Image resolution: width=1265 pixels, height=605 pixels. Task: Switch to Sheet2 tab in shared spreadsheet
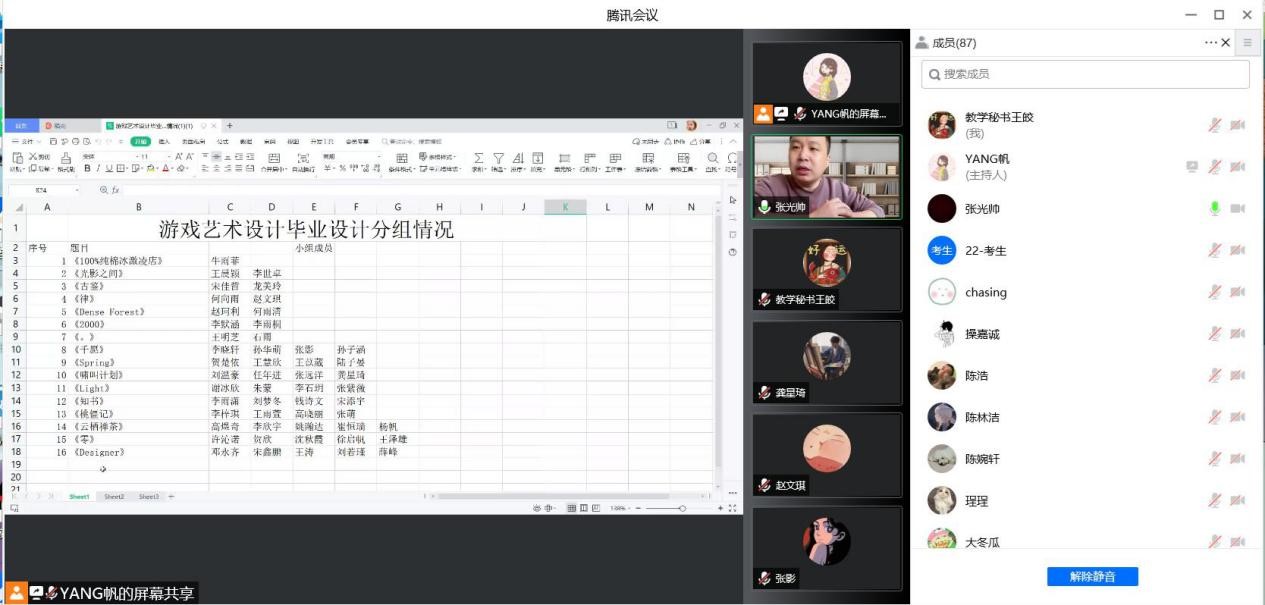click(114, 497)
